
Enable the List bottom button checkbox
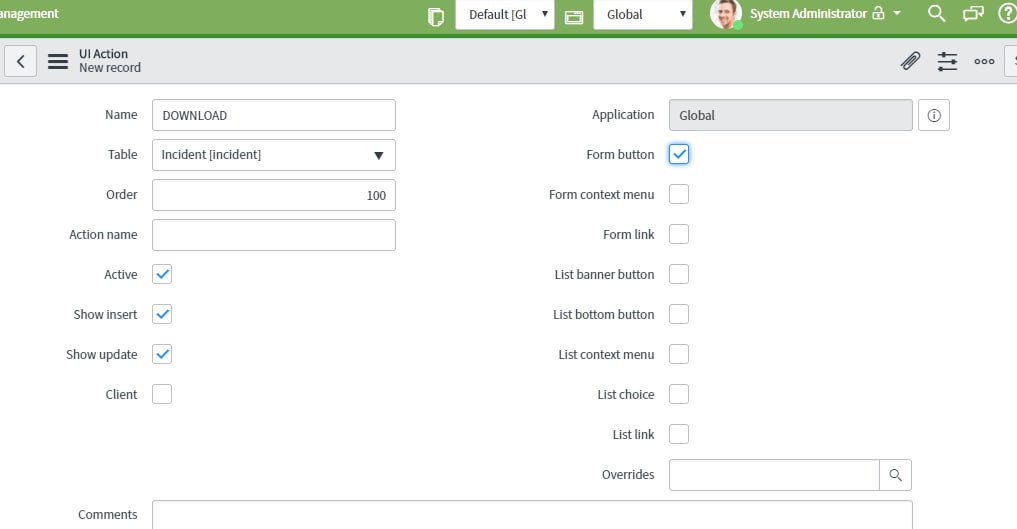pyautogui.click(x=679, y=314)
